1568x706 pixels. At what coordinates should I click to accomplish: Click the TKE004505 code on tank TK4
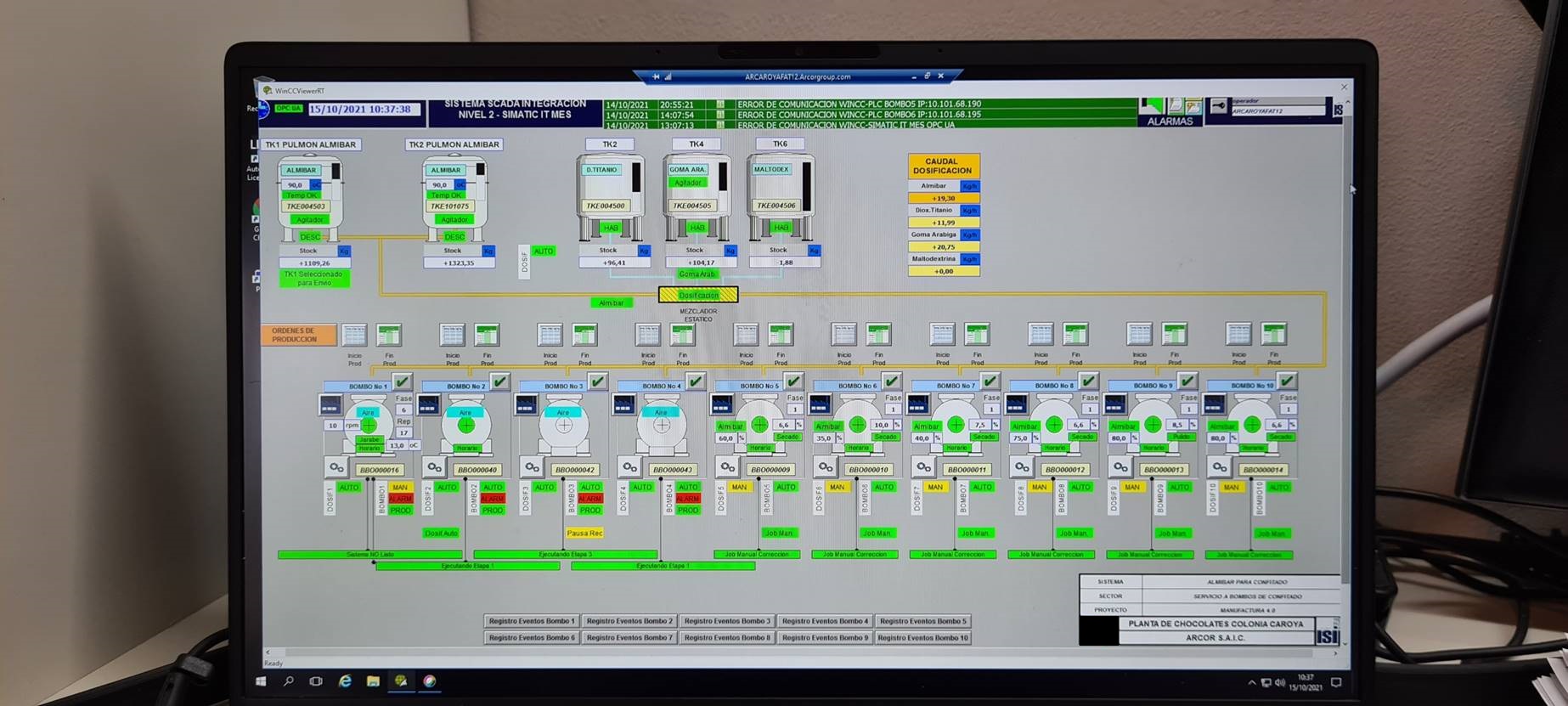[x=692, y=206]
